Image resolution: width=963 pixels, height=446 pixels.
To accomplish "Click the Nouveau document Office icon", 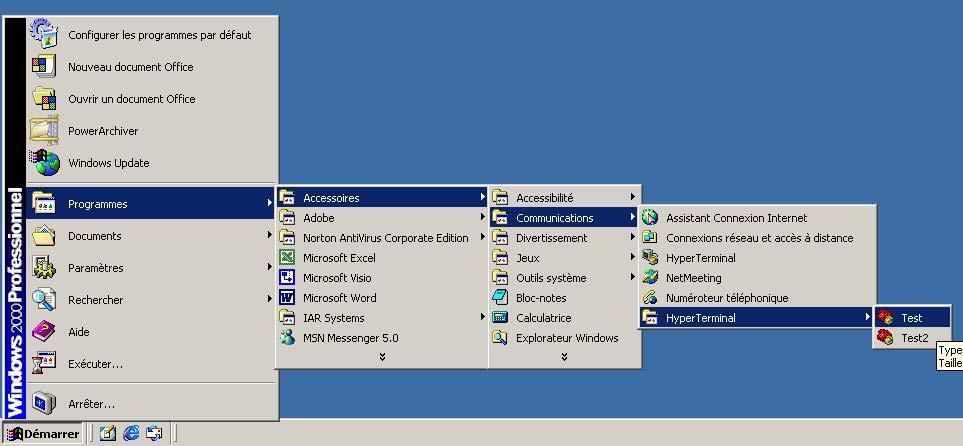I will pos(44,66).
